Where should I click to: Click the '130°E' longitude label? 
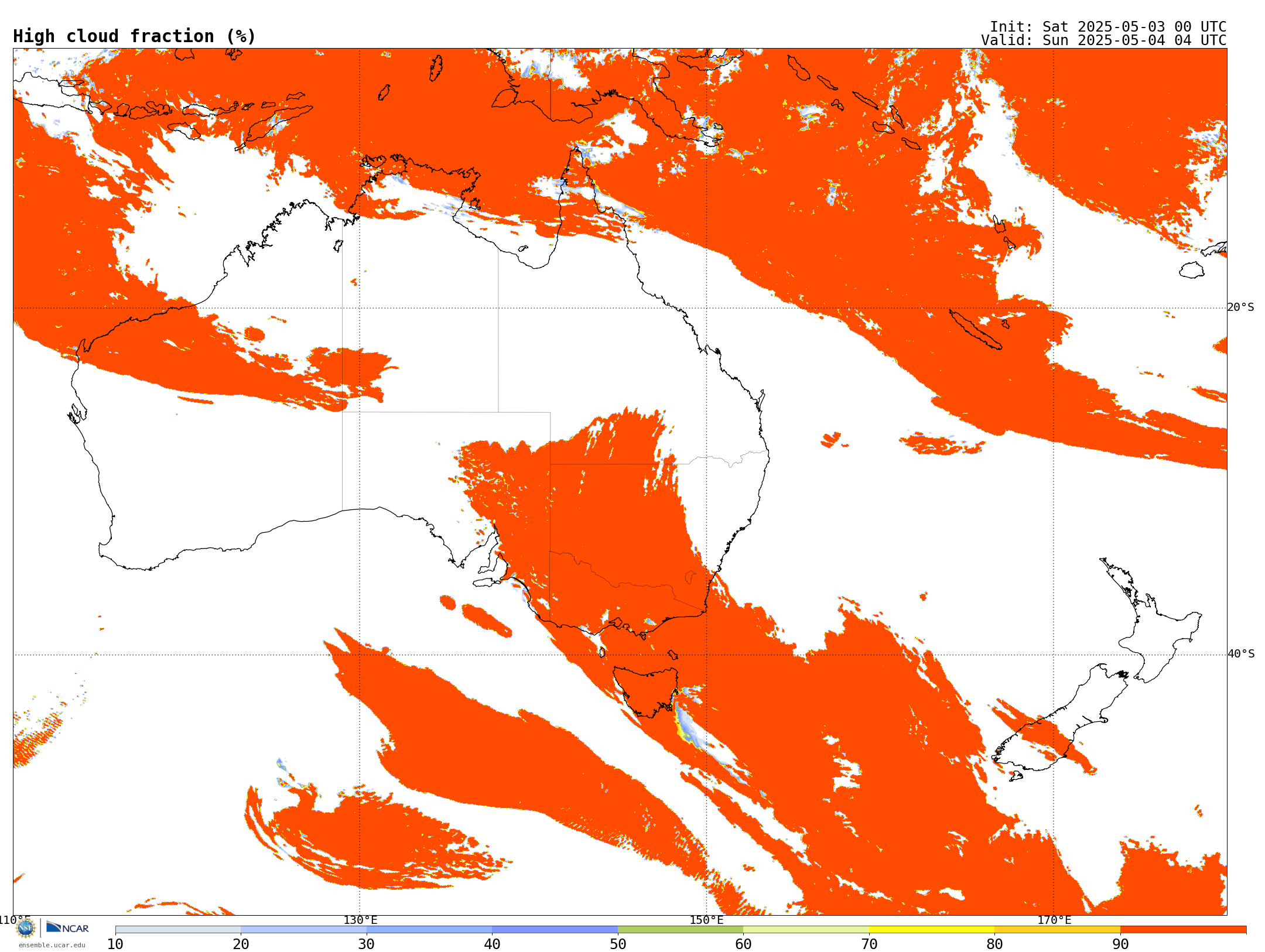(360, 920)
